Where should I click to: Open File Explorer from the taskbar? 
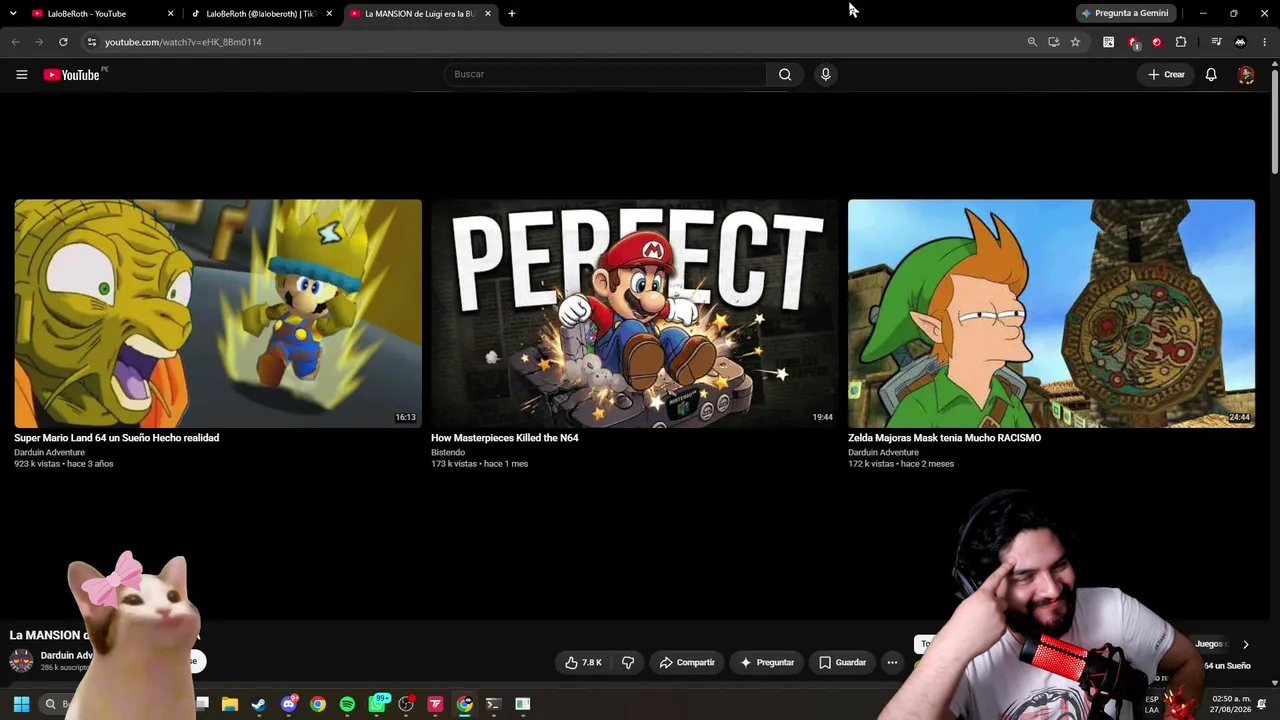(x=230, y=704)
